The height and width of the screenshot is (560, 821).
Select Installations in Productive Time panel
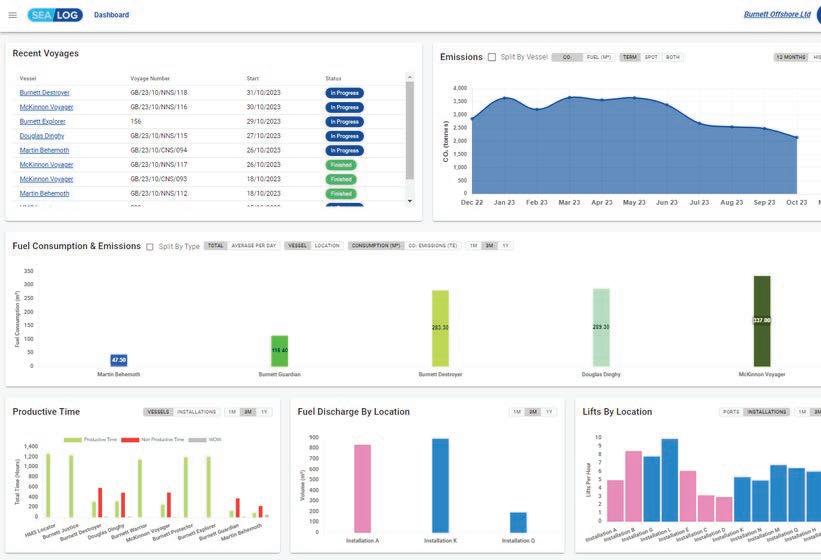196,412
